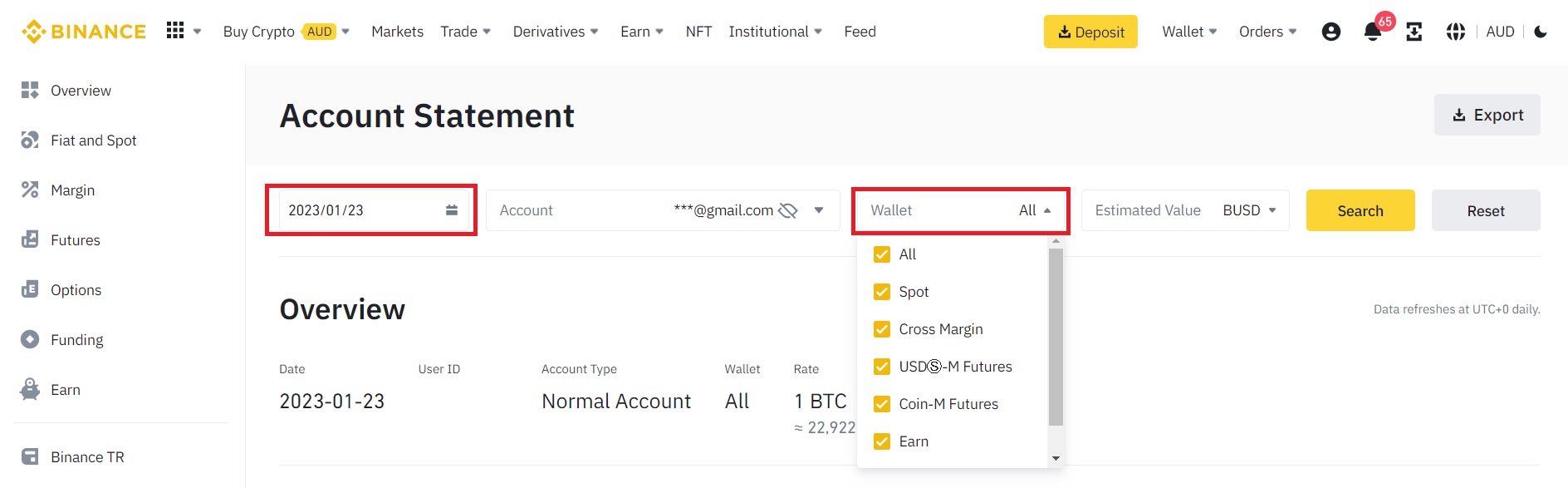This screenshot has width=1568, height=488.
Task: Go to Margin in sidebar
Action: click(x=72, y=190)
